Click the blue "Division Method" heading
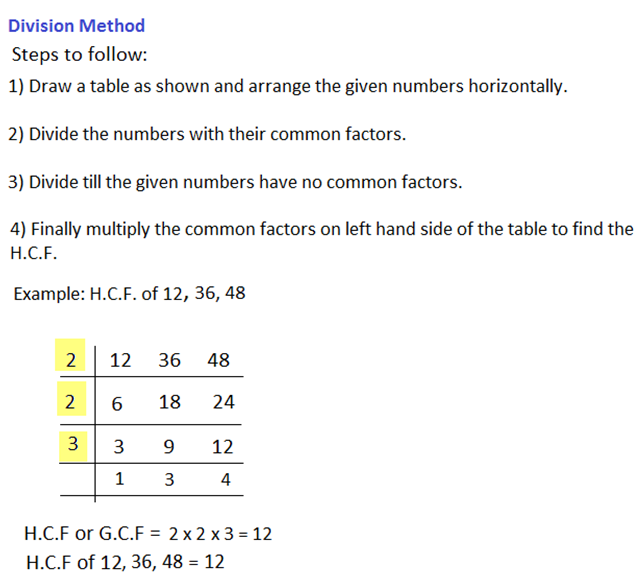 [76, 25]
